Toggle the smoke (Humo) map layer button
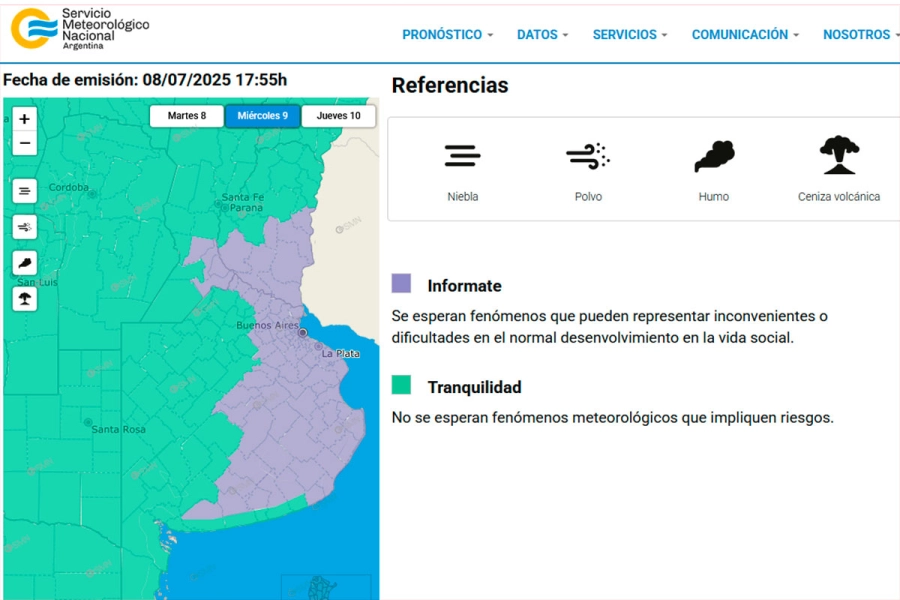Image resolution: width=900 pixels, height=600 pixels. pyautogui.click(x=25, y=263)
